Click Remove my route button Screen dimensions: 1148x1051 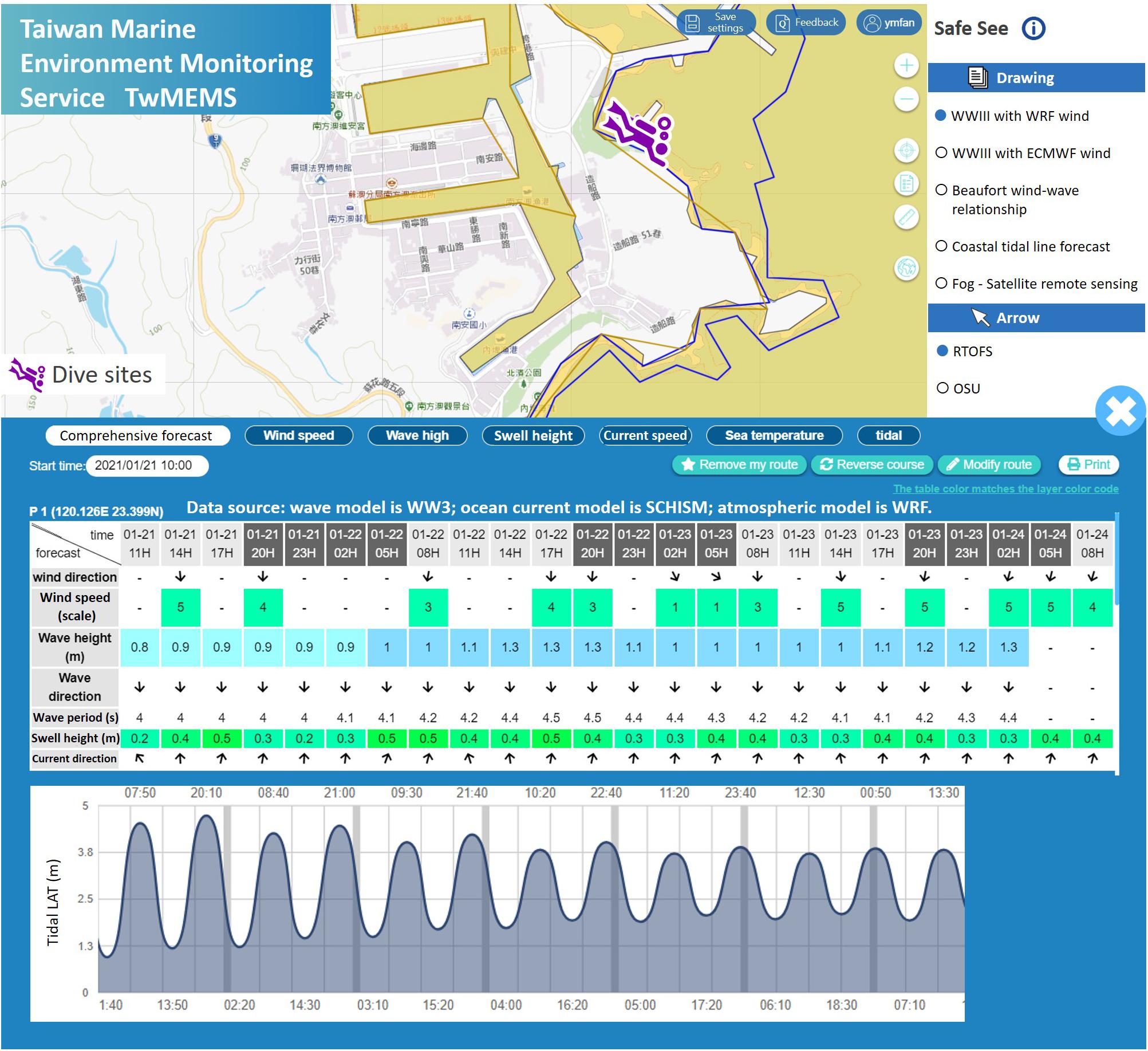coord(739,465)
